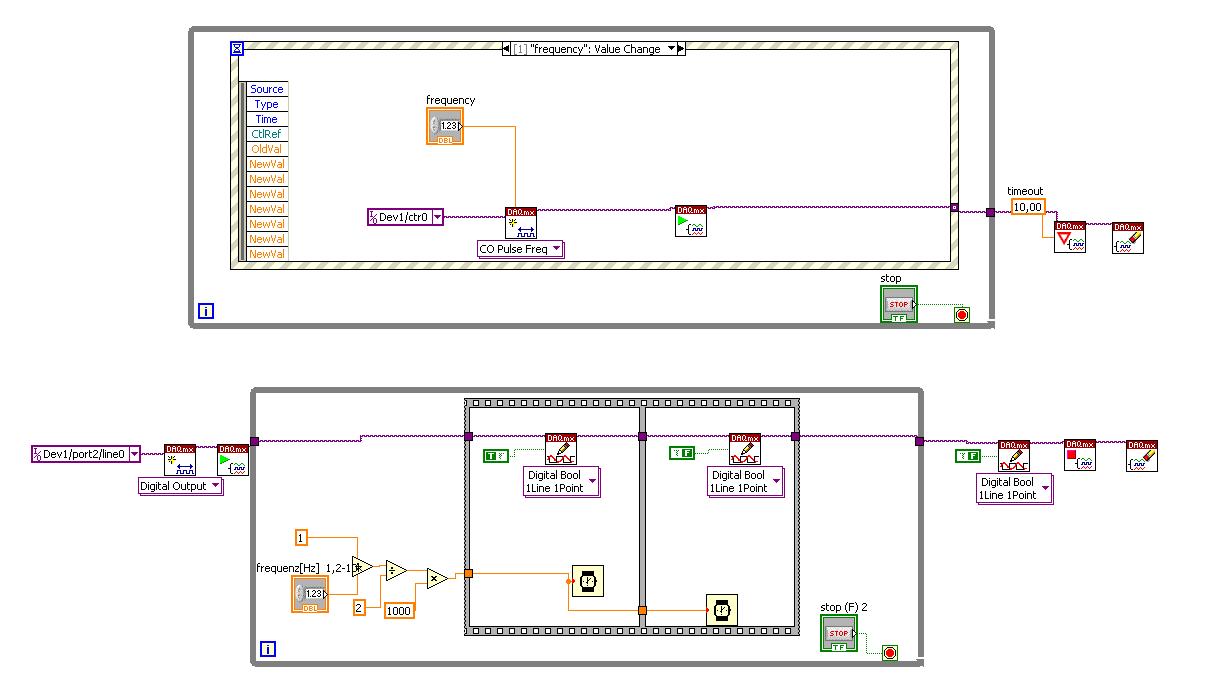Select DAQmx Write node in first sequence frame
This screenshot has width=1220, height=678.
561,449
